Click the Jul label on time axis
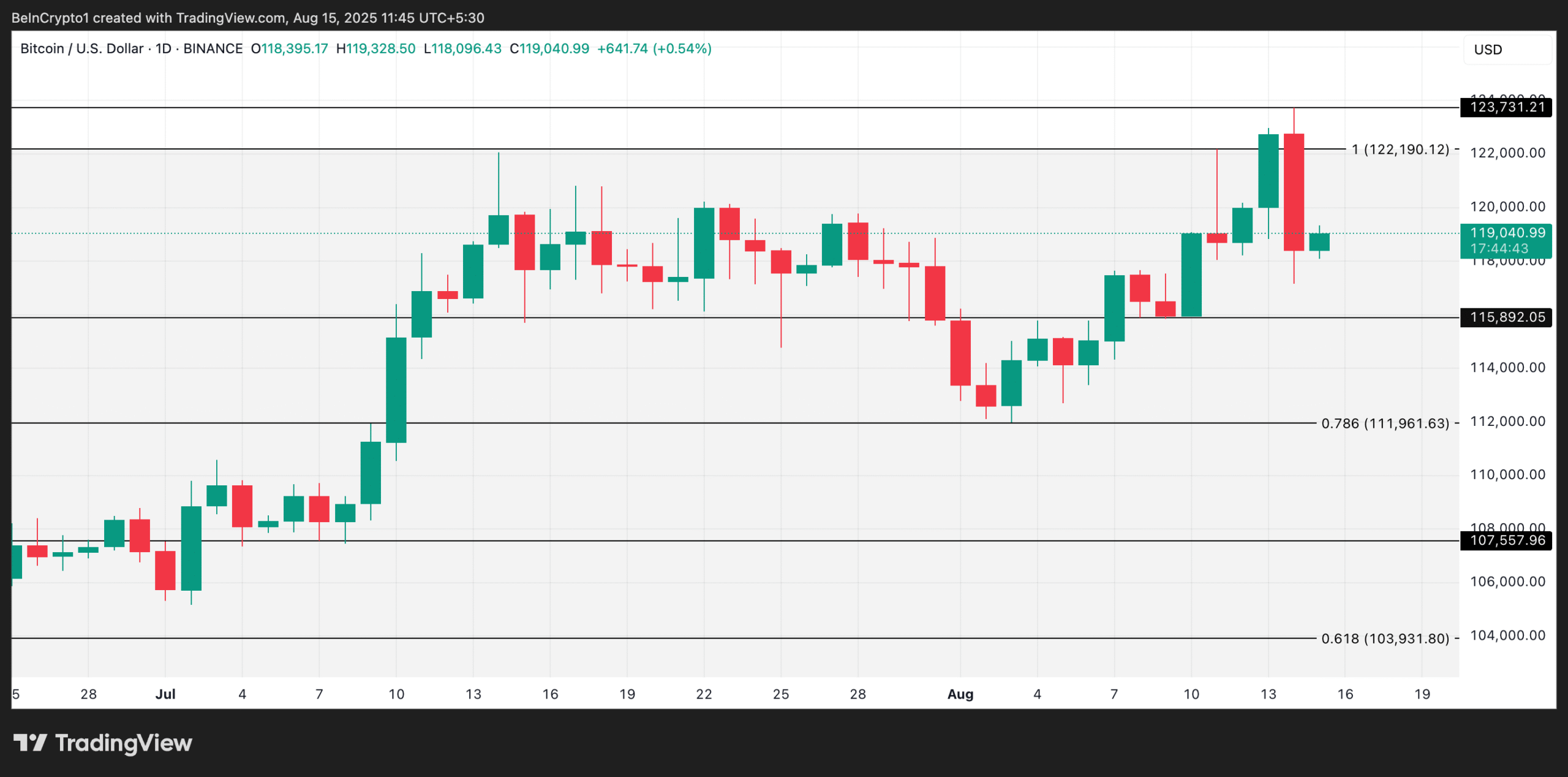Image resolution: width=1568 pixels, height=777 pixels. tap(165, 694)
